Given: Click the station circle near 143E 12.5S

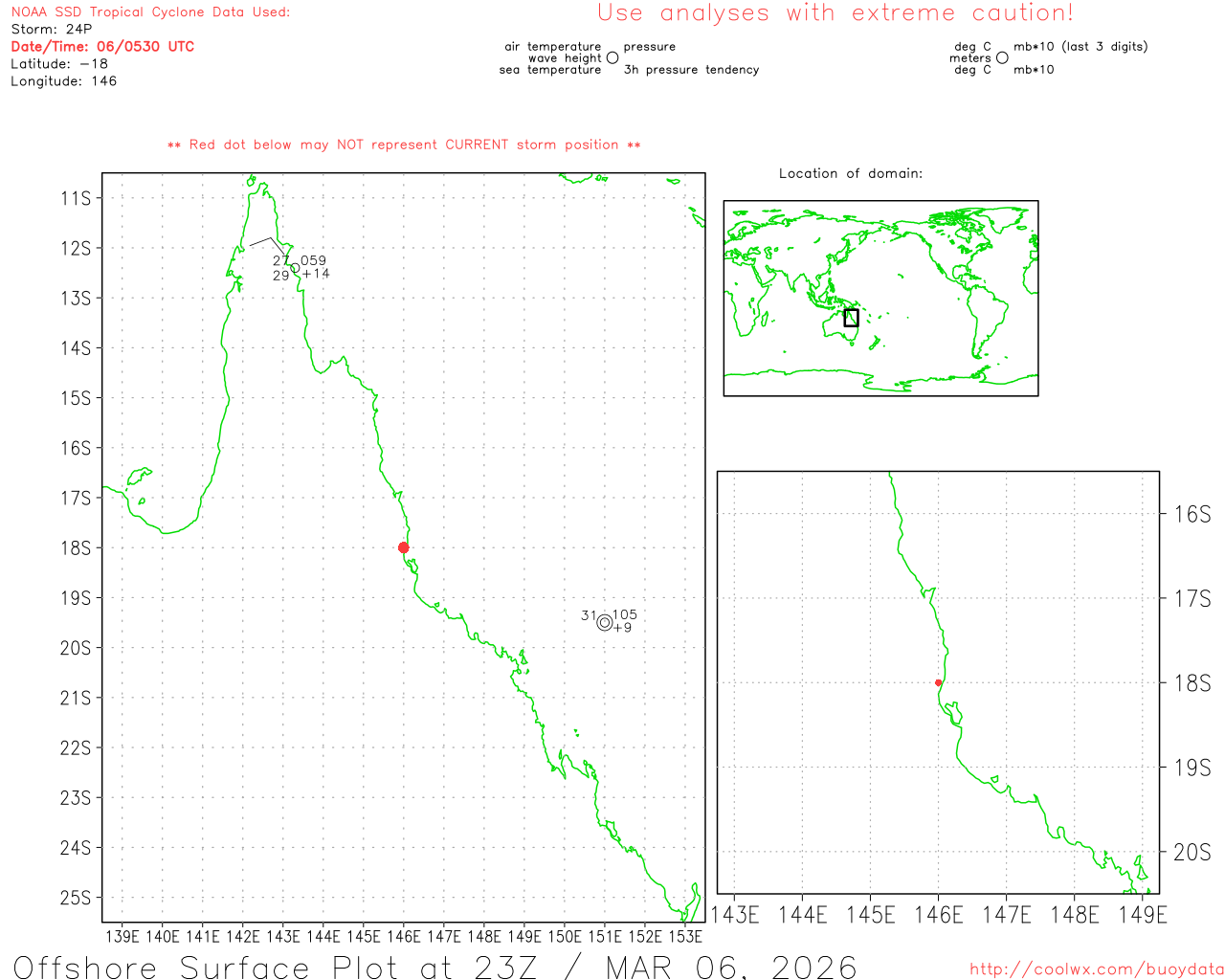Looking at the screenshot, I should (x=294, y=268).
